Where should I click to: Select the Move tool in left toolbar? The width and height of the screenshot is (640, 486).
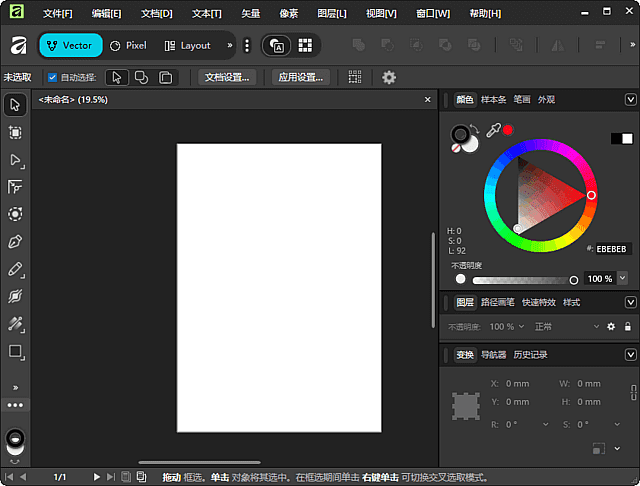point(15,105)
